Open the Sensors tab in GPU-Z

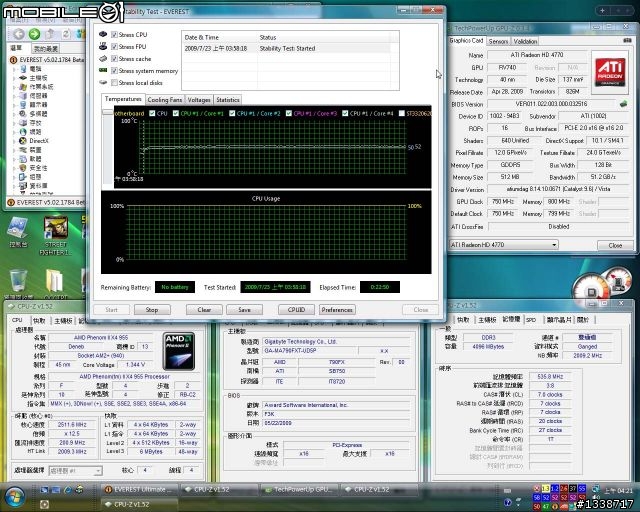point(498,41)
